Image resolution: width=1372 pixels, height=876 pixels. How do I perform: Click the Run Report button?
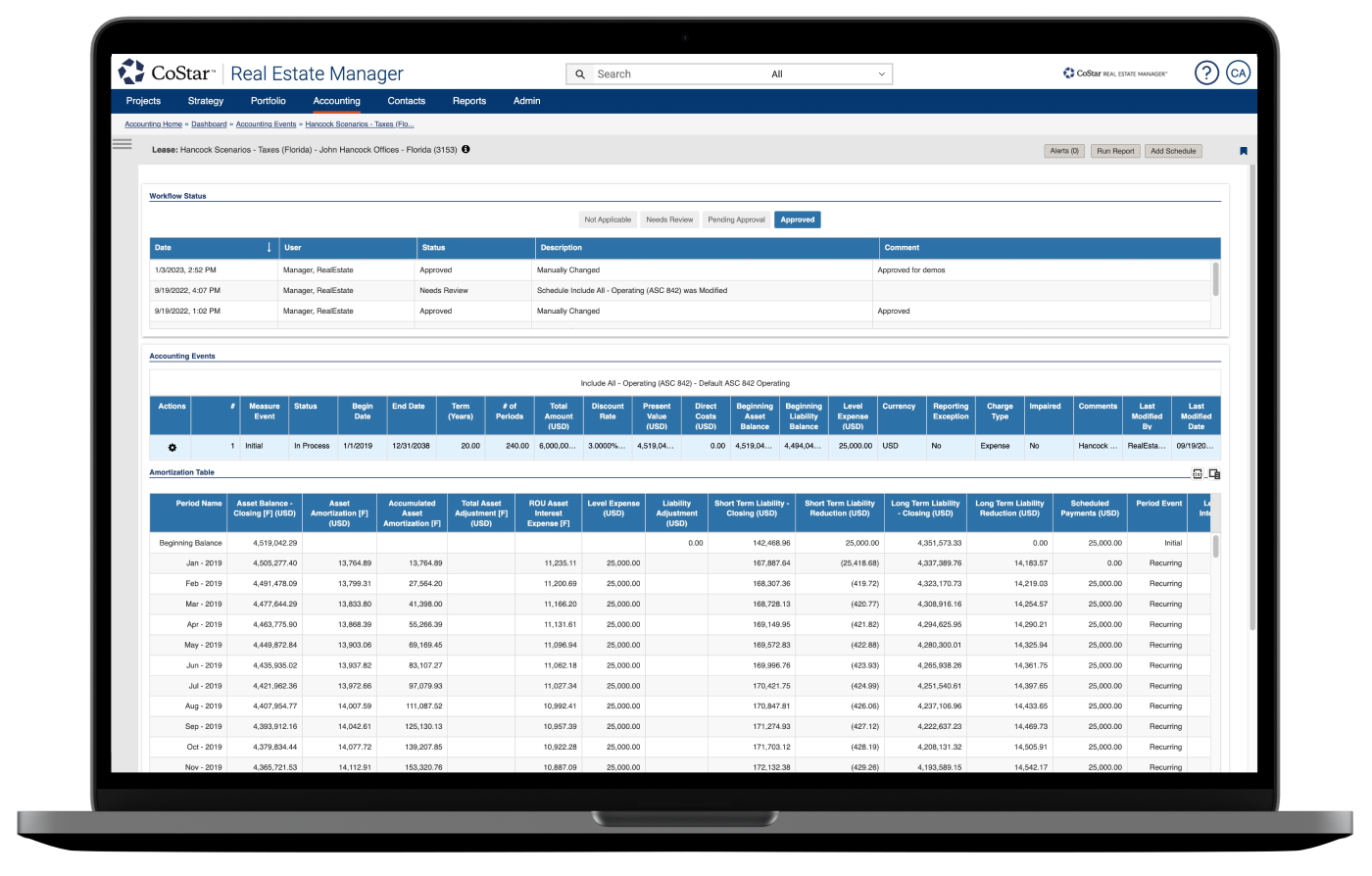(1115, 151)
